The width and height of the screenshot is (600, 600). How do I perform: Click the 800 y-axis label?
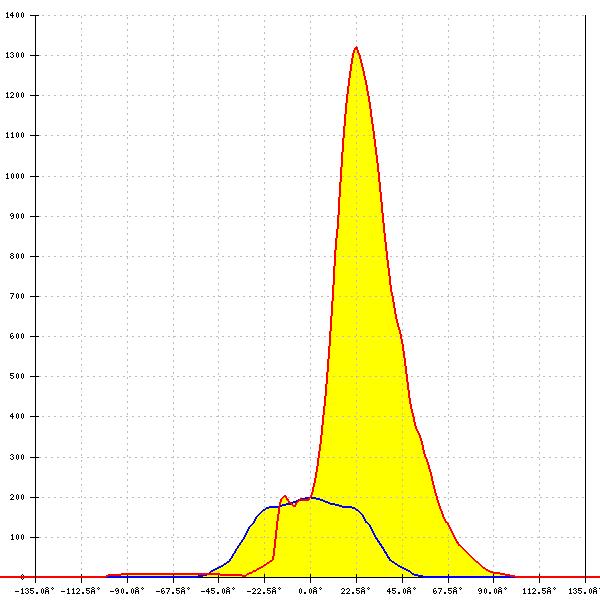(x=17, y=256)
